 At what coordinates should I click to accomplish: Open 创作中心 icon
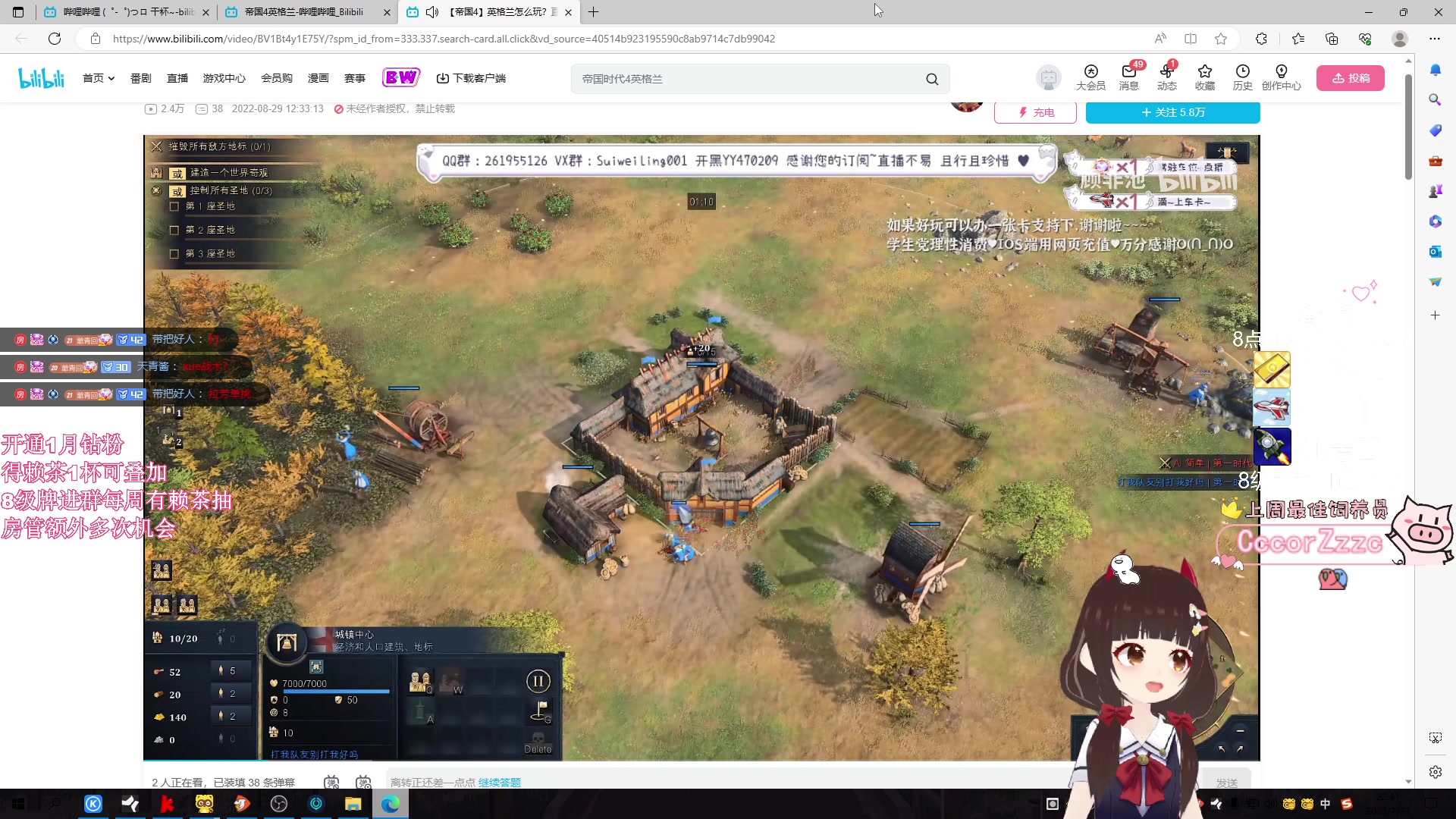(1282, 78)
